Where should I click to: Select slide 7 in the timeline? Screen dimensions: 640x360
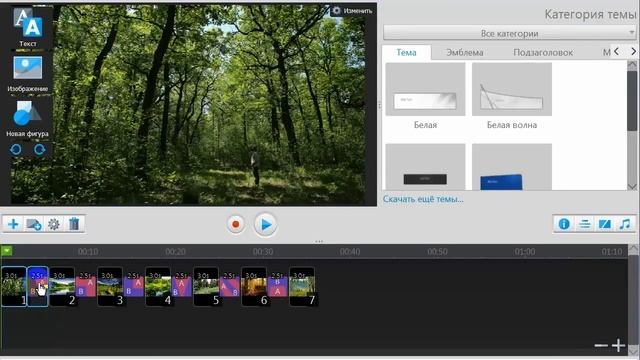pyautogui.click(x=302, y=287)
